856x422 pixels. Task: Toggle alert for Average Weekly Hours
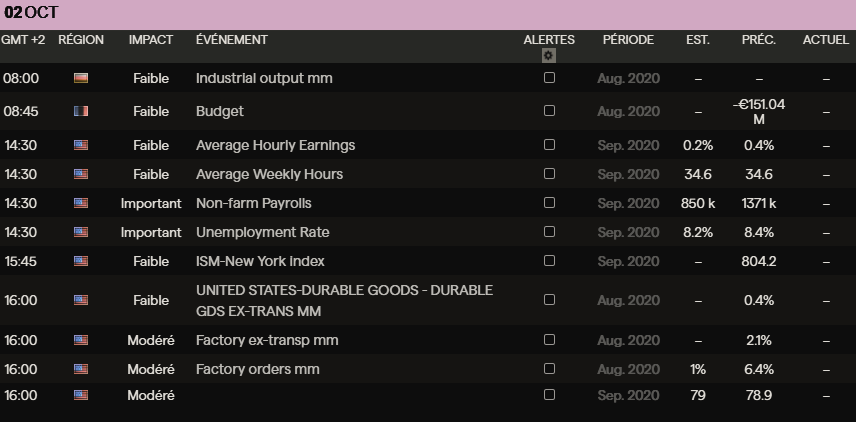(x=549, y=174)
